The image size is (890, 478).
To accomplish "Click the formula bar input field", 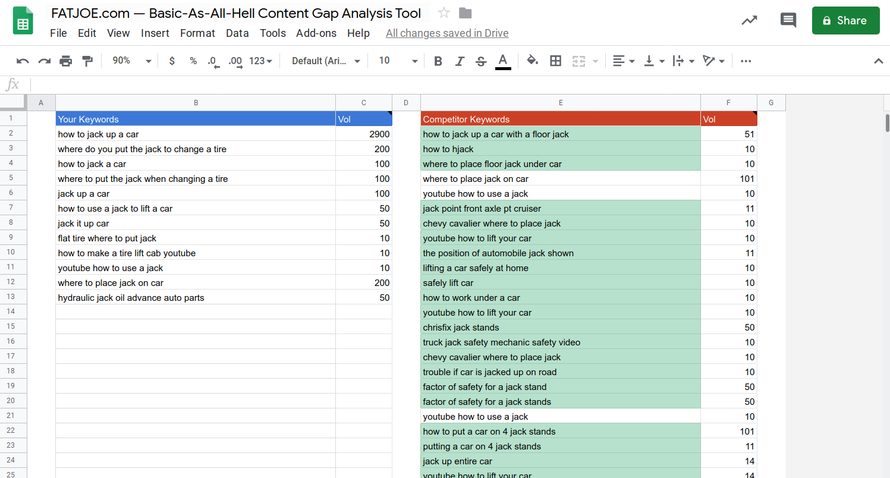I will pos(450,85).
